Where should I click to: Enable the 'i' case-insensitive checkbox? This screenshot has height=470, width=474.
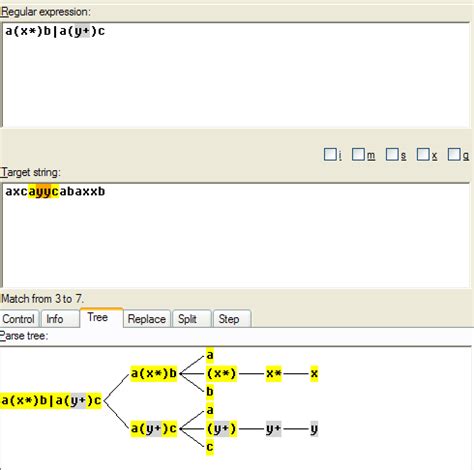click(x=330, y=154)
